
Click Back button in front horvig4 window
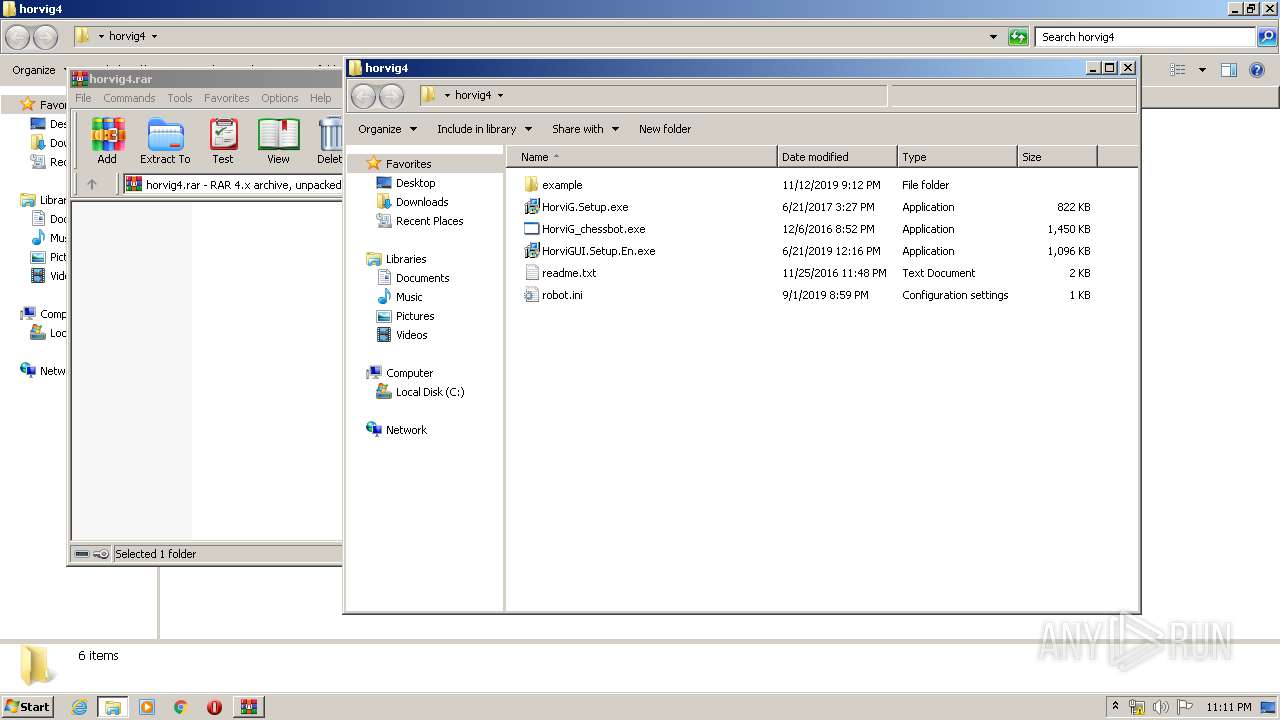tap(364, 95)
